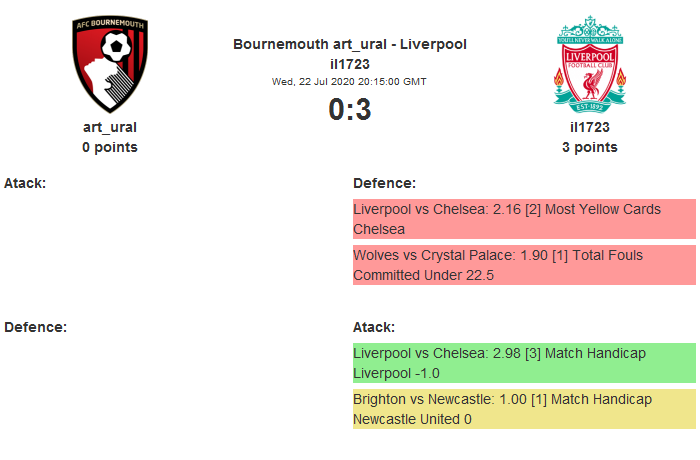The image size is (700, 460).
Task: Click the Atack heading above the green bet
Action: click(x=374, y=327)
